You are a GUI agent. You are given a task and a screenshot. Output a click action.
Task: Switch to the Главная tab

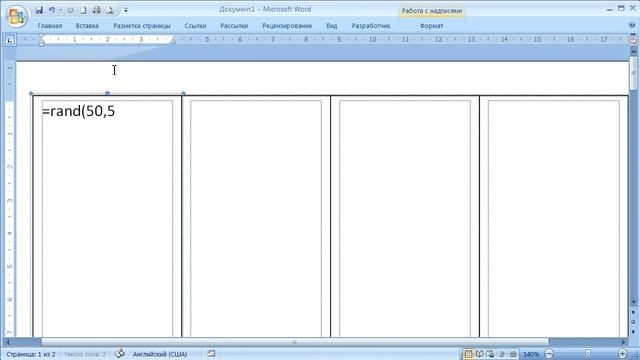(50, 26)
